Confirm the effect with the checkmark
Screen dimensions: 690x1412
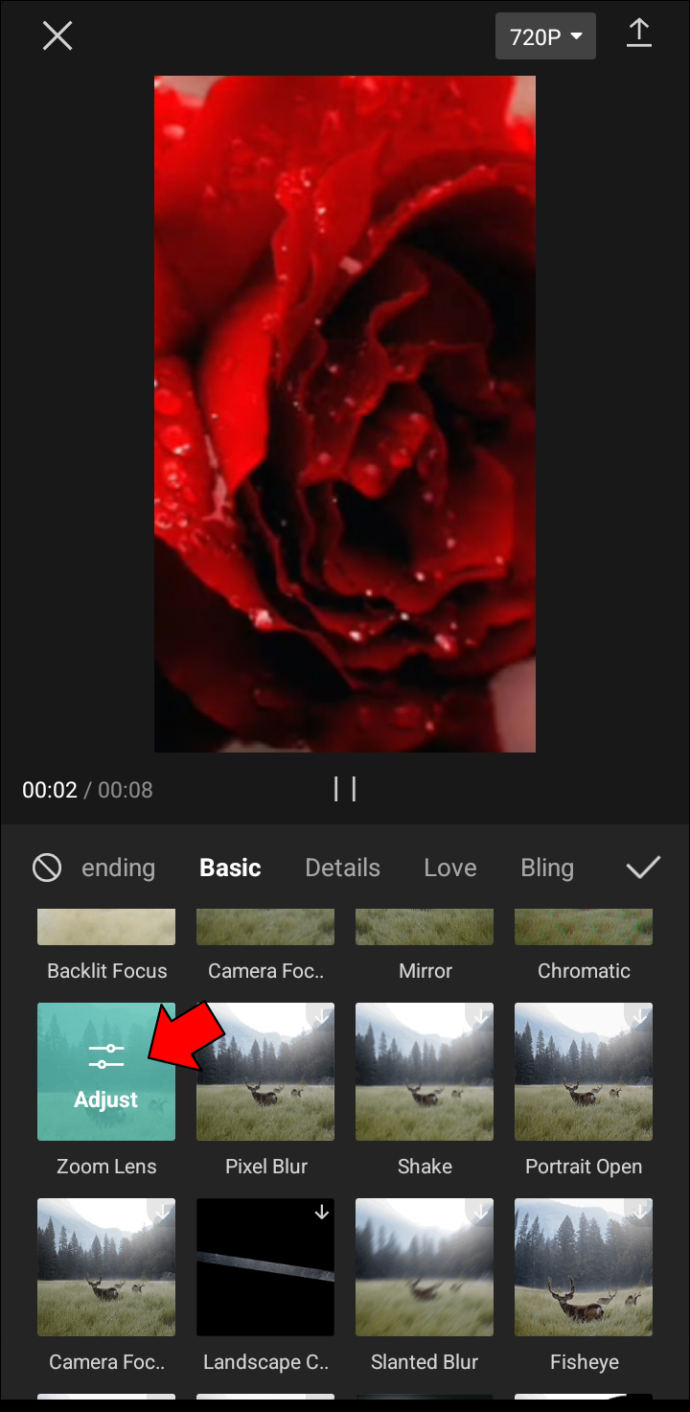click(643, 867)
